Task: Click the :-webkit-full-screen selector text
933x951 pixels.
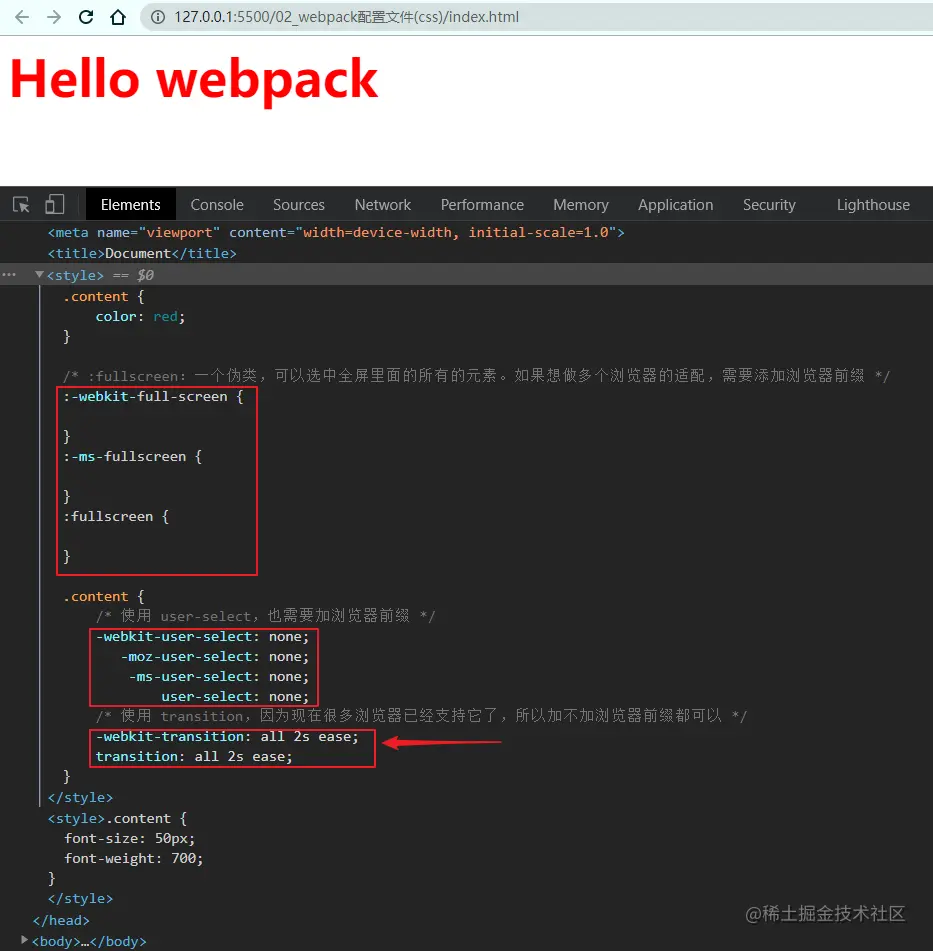Action: [x=145, y=397]
